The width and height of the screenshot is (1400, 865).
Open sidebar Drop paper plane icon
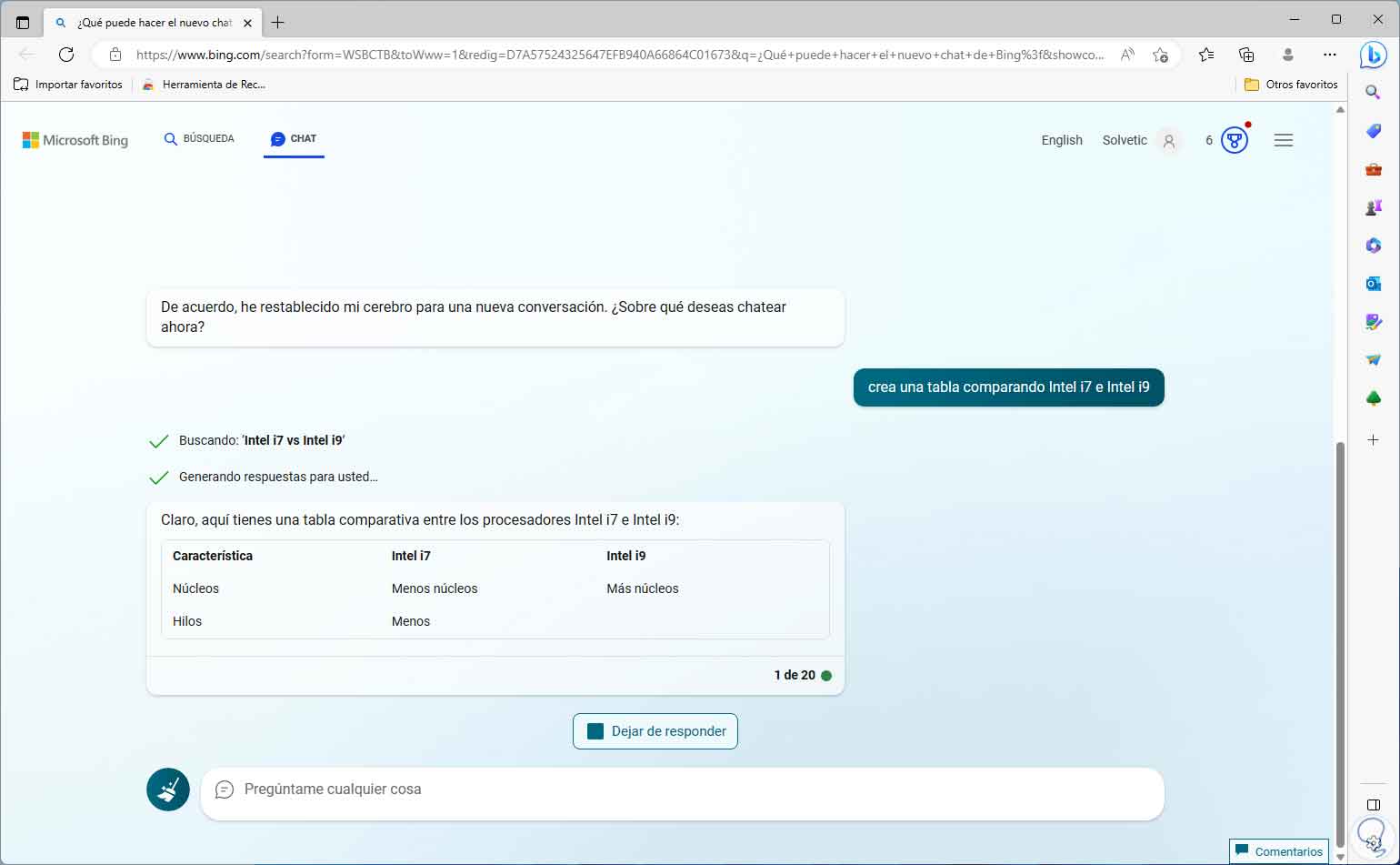click(1374, 360)
